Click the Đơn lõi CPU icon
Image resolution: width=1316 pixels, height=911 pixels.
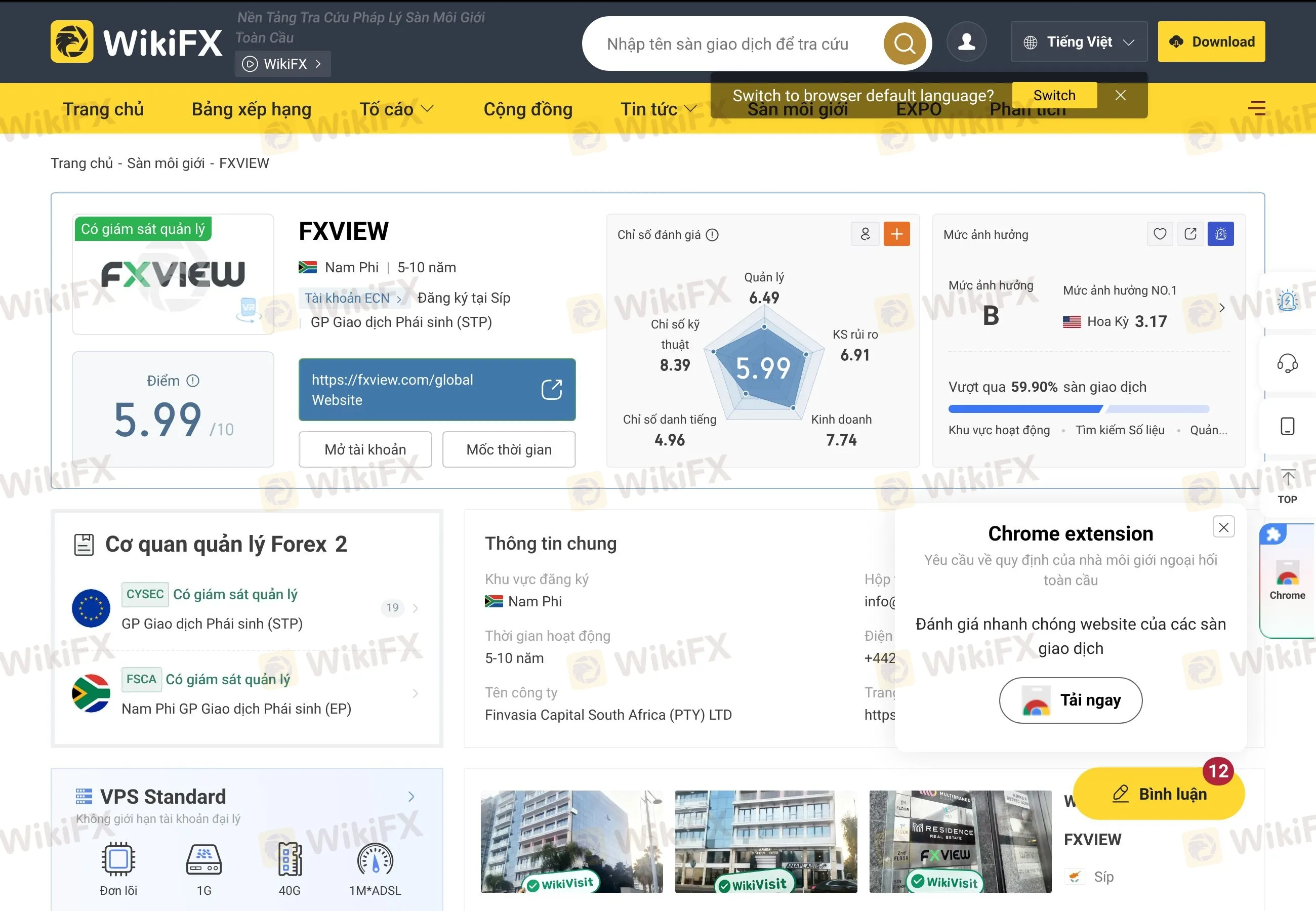pos(118,859)
